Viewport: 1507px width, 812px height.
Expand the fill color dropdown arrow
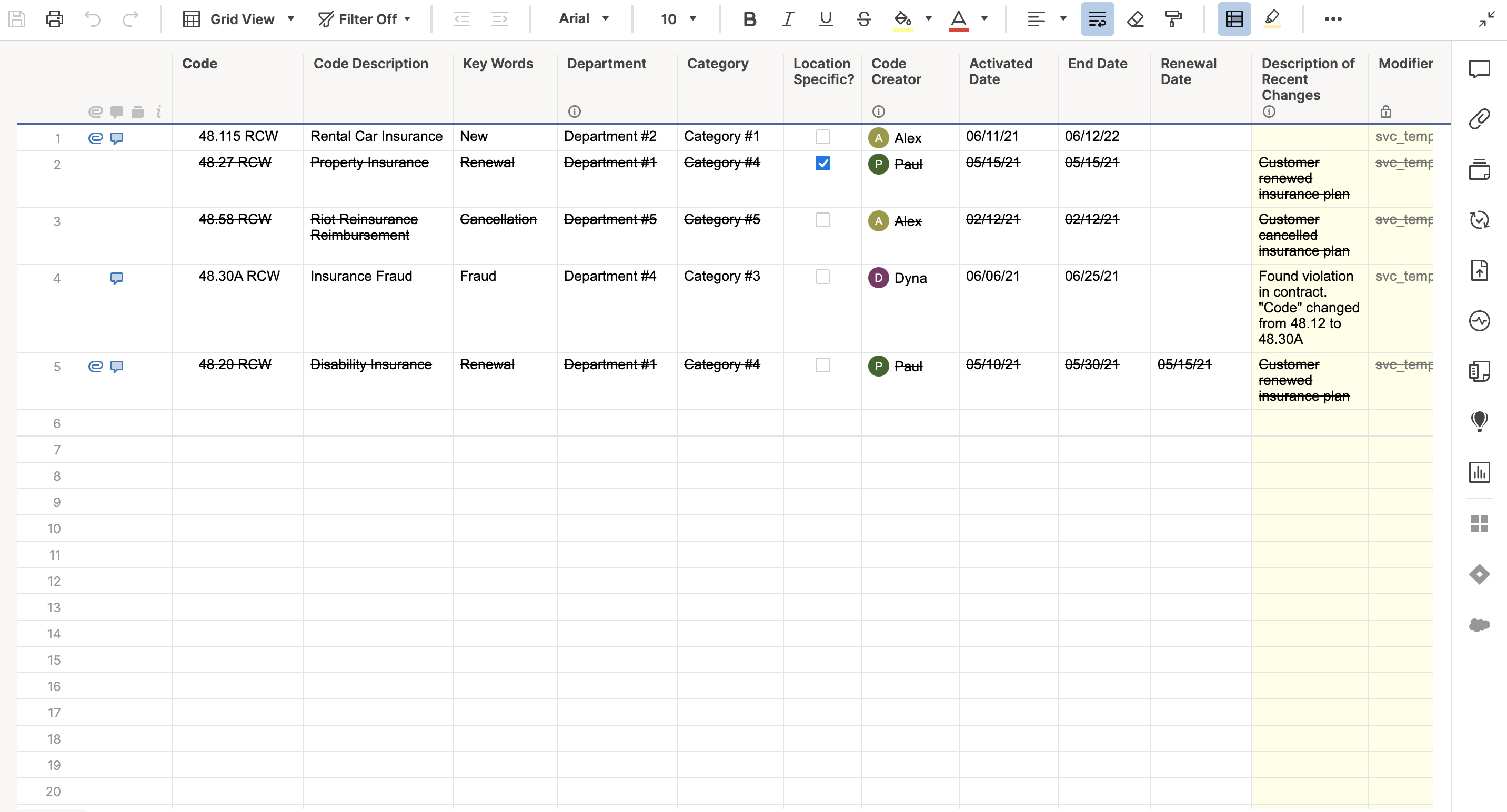pyautogui.click(x=928, y=19)
